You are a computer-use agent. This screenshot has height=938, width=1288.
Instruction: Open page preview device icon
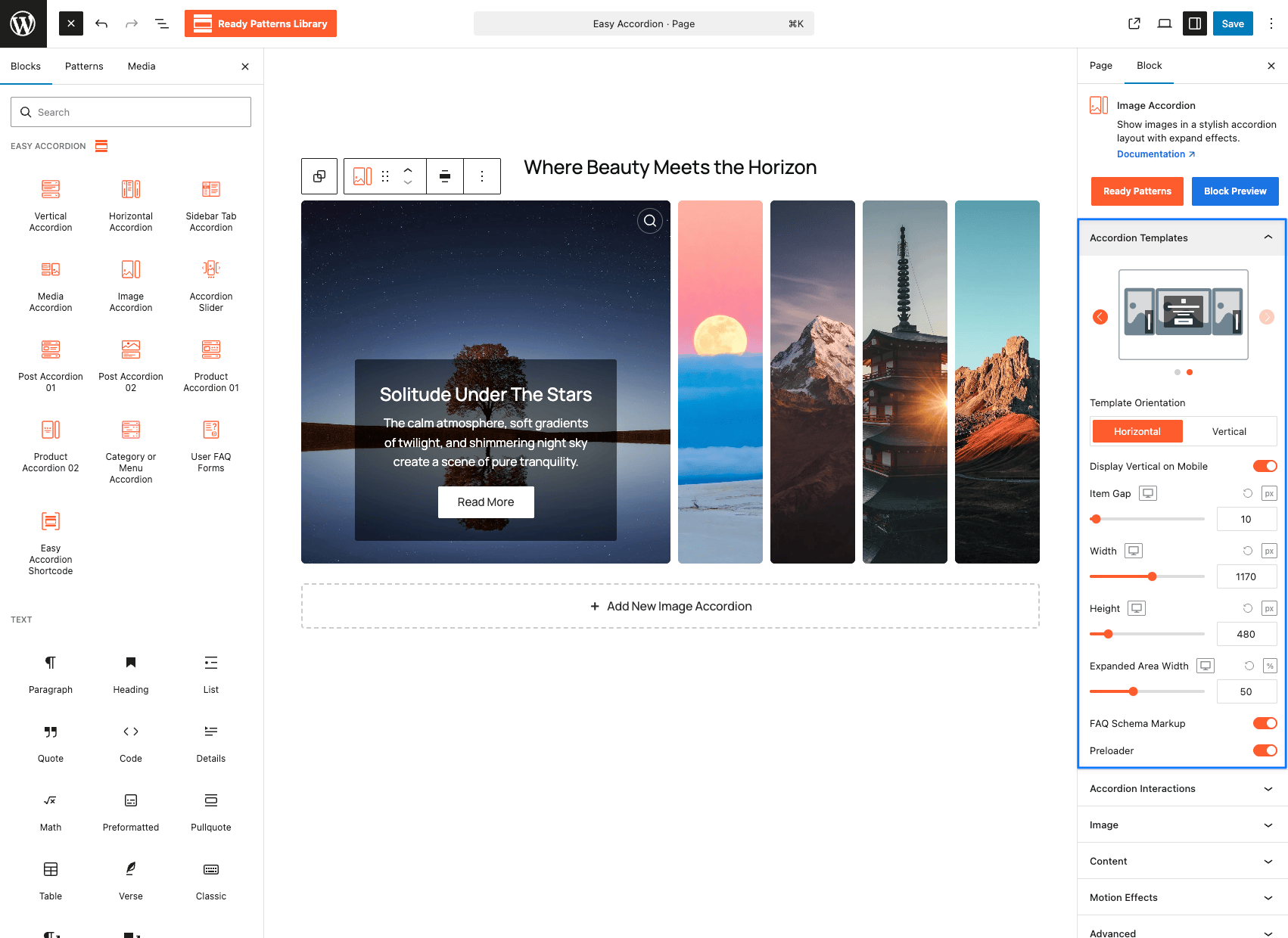pyautogui.click(x=1165, y=23)
